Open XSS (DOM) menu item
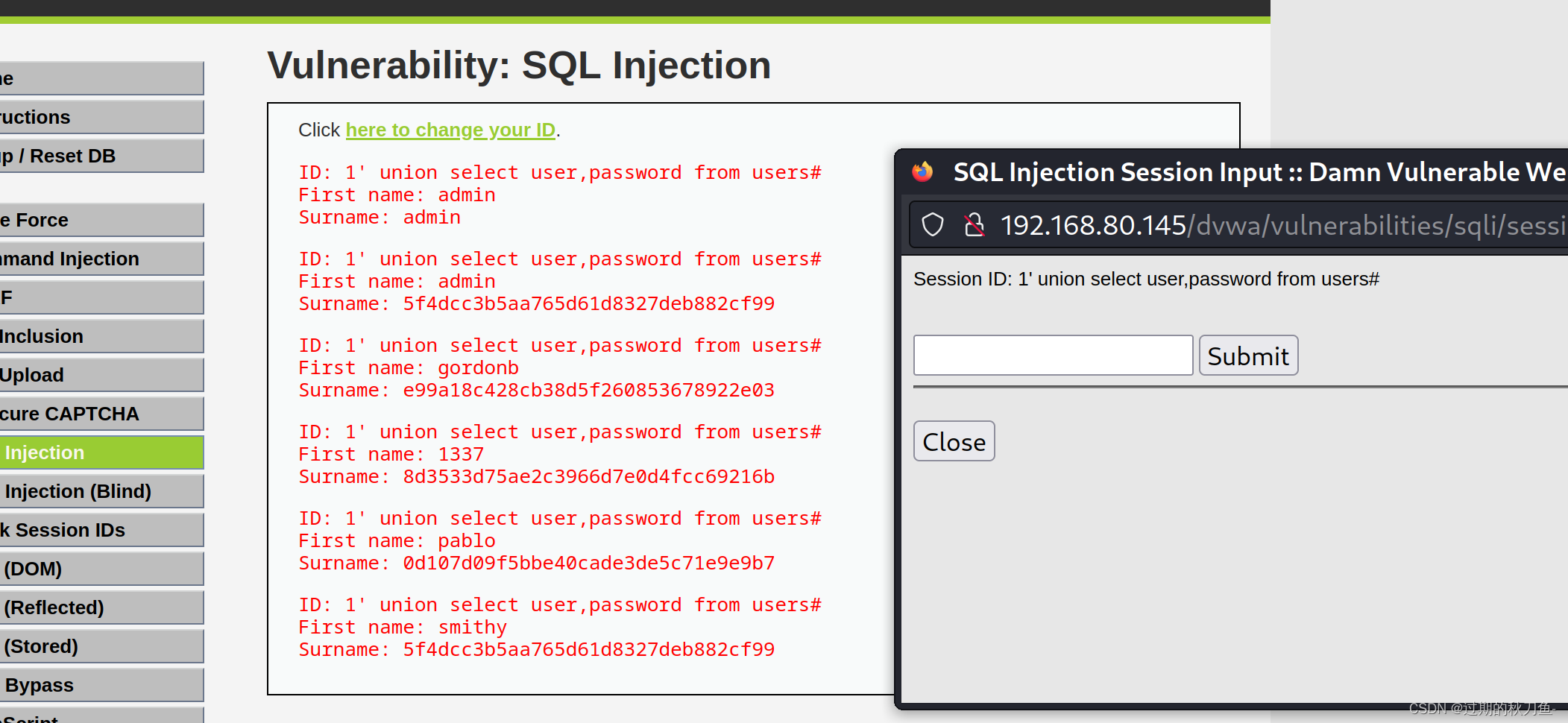This screenshot has height=723, width=1568. coord(101,569)
